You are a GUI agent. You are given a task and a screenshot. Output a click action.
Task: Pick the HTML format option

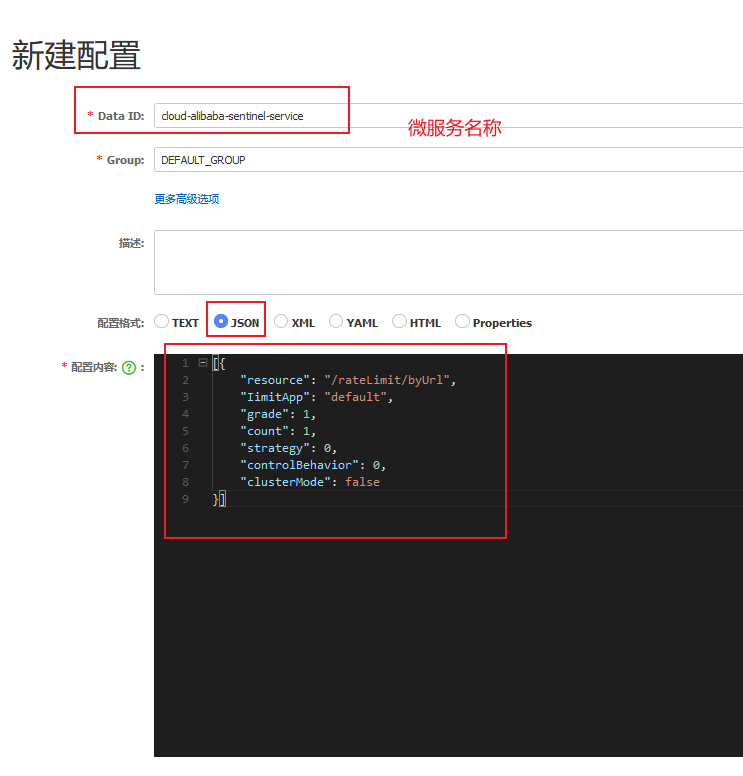point(399,322)
